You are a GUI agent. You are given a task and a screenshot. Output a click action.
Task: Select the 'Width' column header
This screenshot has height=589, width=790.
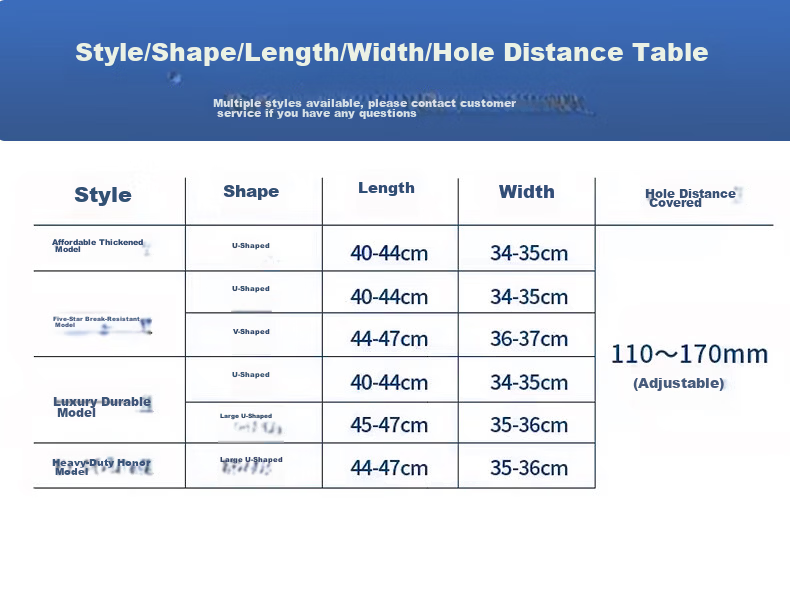click(526, 192)
